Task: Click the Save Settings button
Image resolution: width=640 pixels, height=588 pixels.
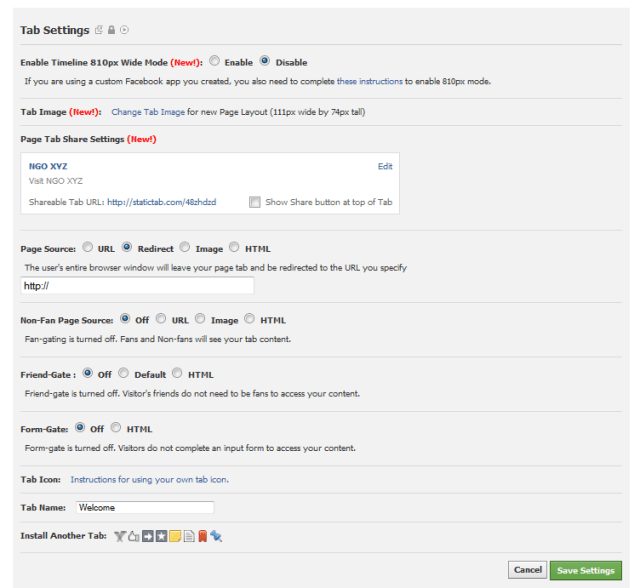Action: coord(586,570)
